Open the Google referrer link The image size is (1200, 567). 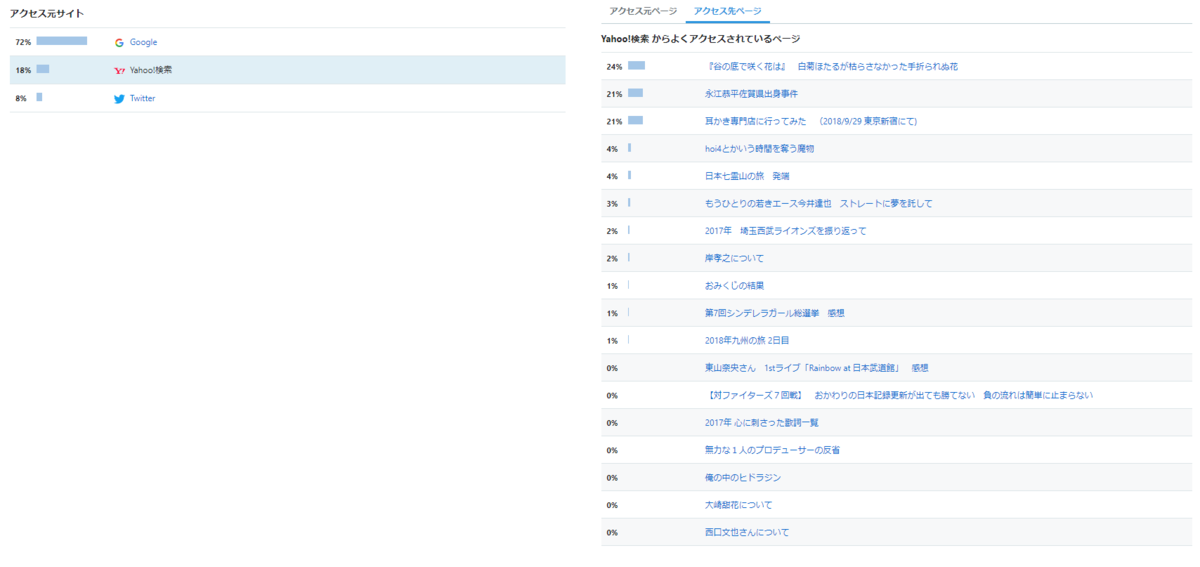[x=143, y=42]
